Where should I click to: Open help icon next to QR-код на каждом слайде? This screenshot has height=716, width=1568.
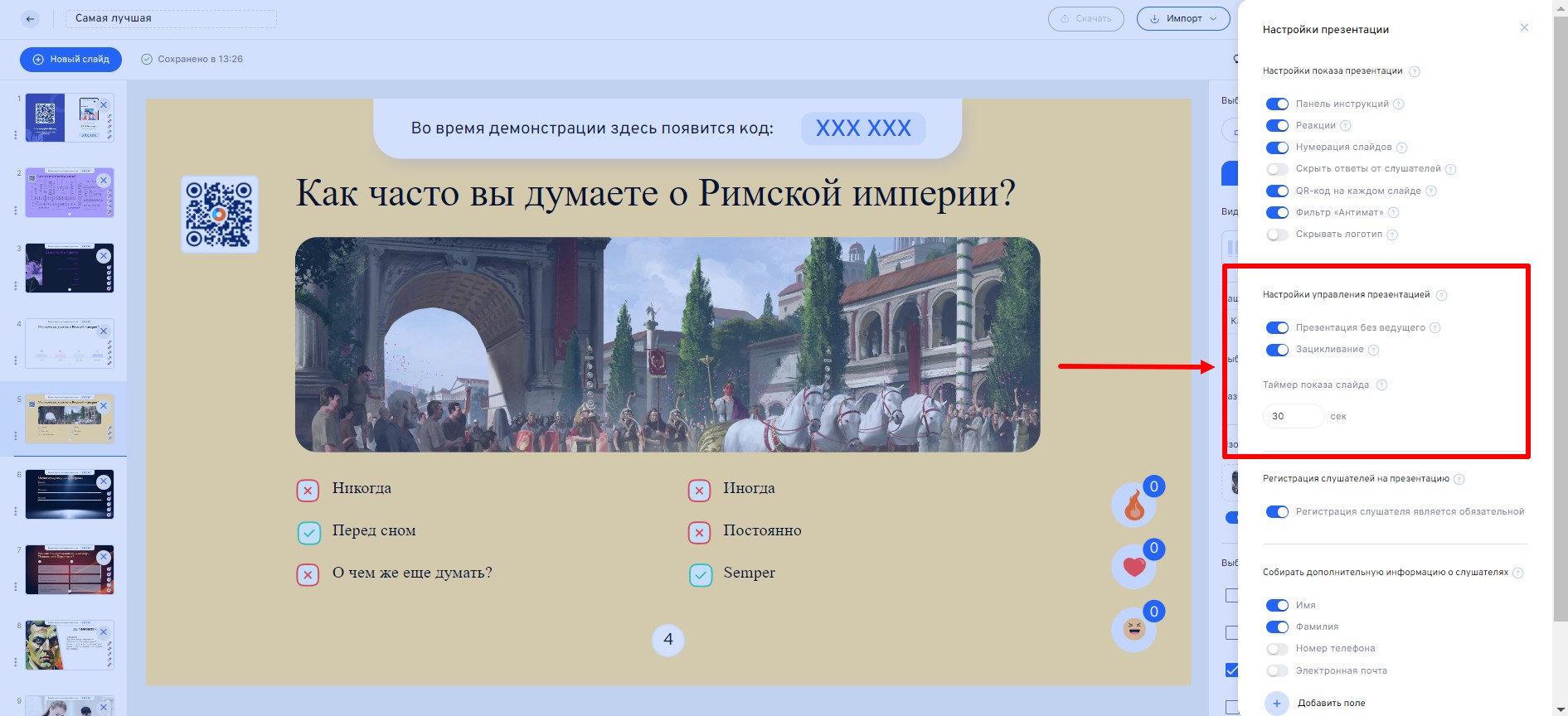click(1431, 191)
